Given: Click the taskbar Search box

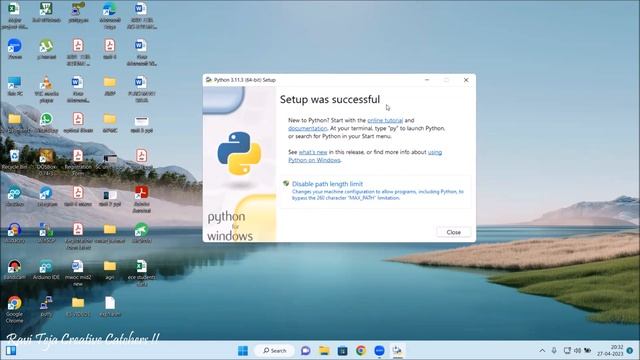Looking at the screenshot, I should tap(274, 351).
